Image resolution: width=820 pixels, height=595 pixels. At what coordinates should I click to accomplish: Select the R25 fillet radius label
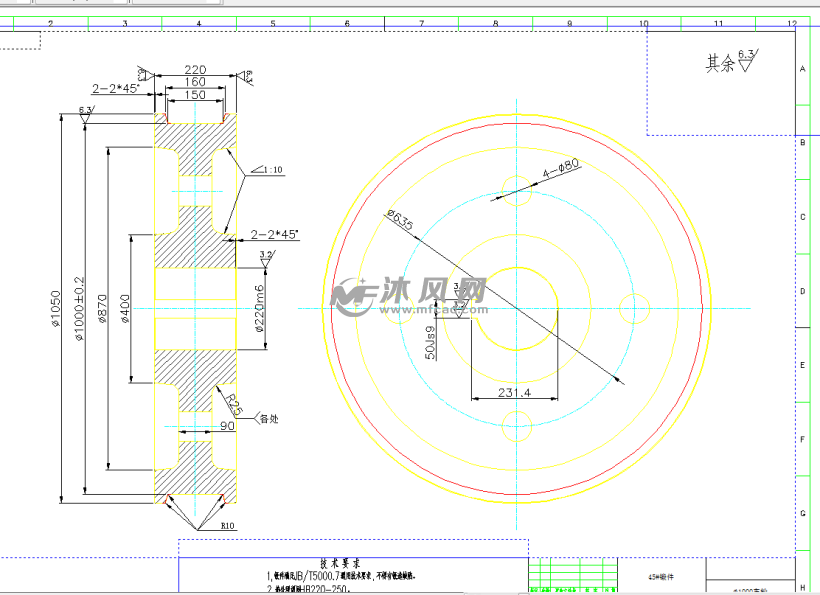[233, 405]
